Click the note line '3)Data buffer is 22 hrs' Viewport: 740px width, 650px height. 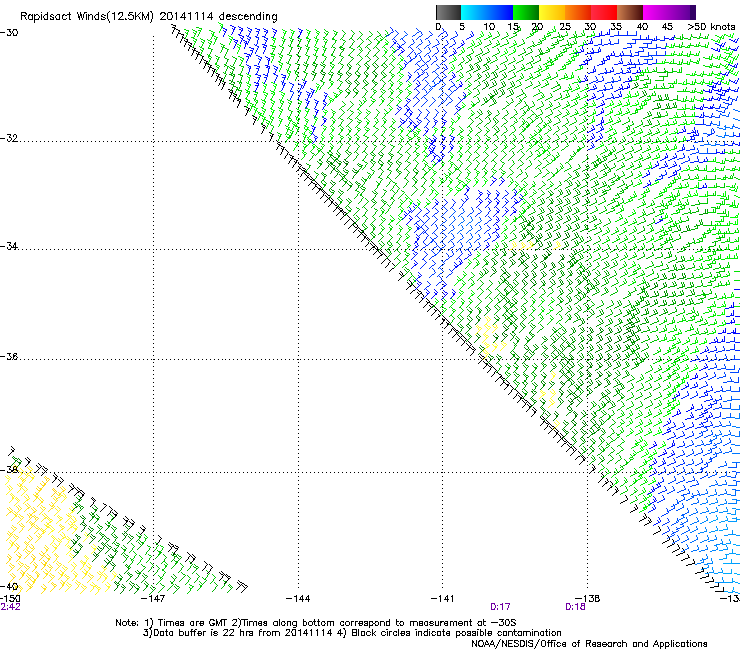[x=352, y=633]
